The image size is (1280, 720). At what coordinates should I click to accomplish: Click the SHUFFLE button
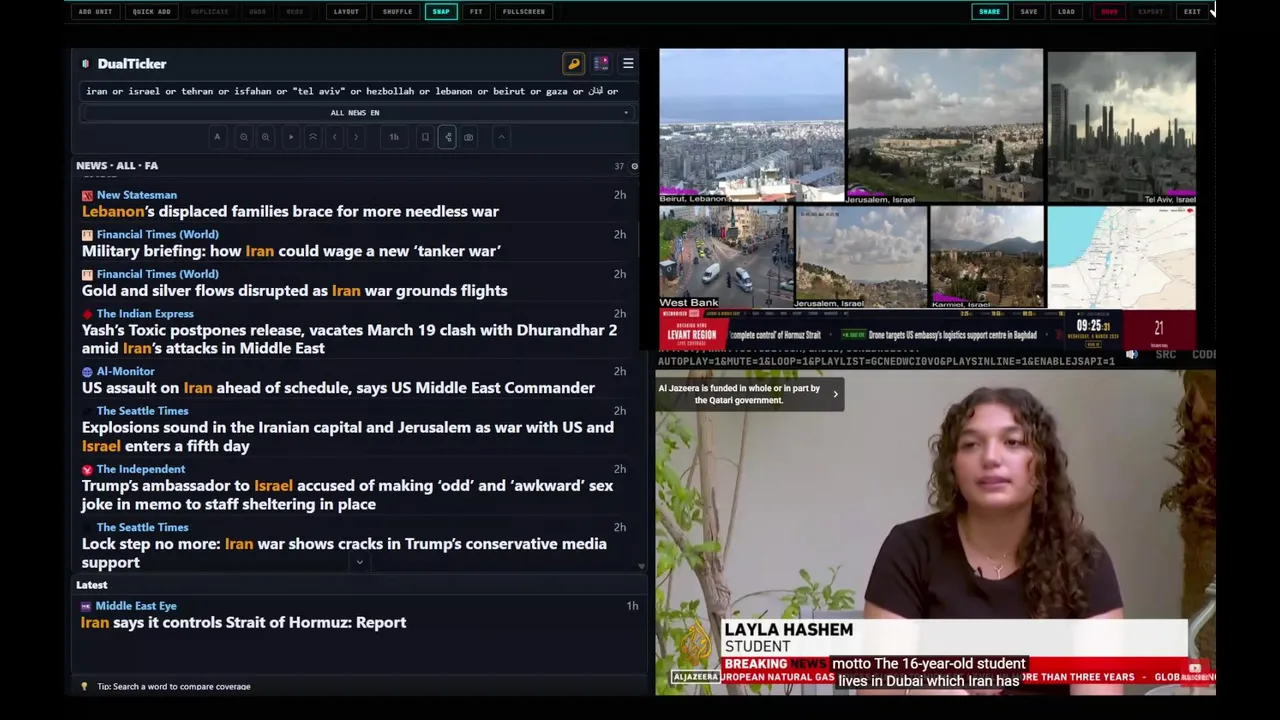click(x=397, y=12)
